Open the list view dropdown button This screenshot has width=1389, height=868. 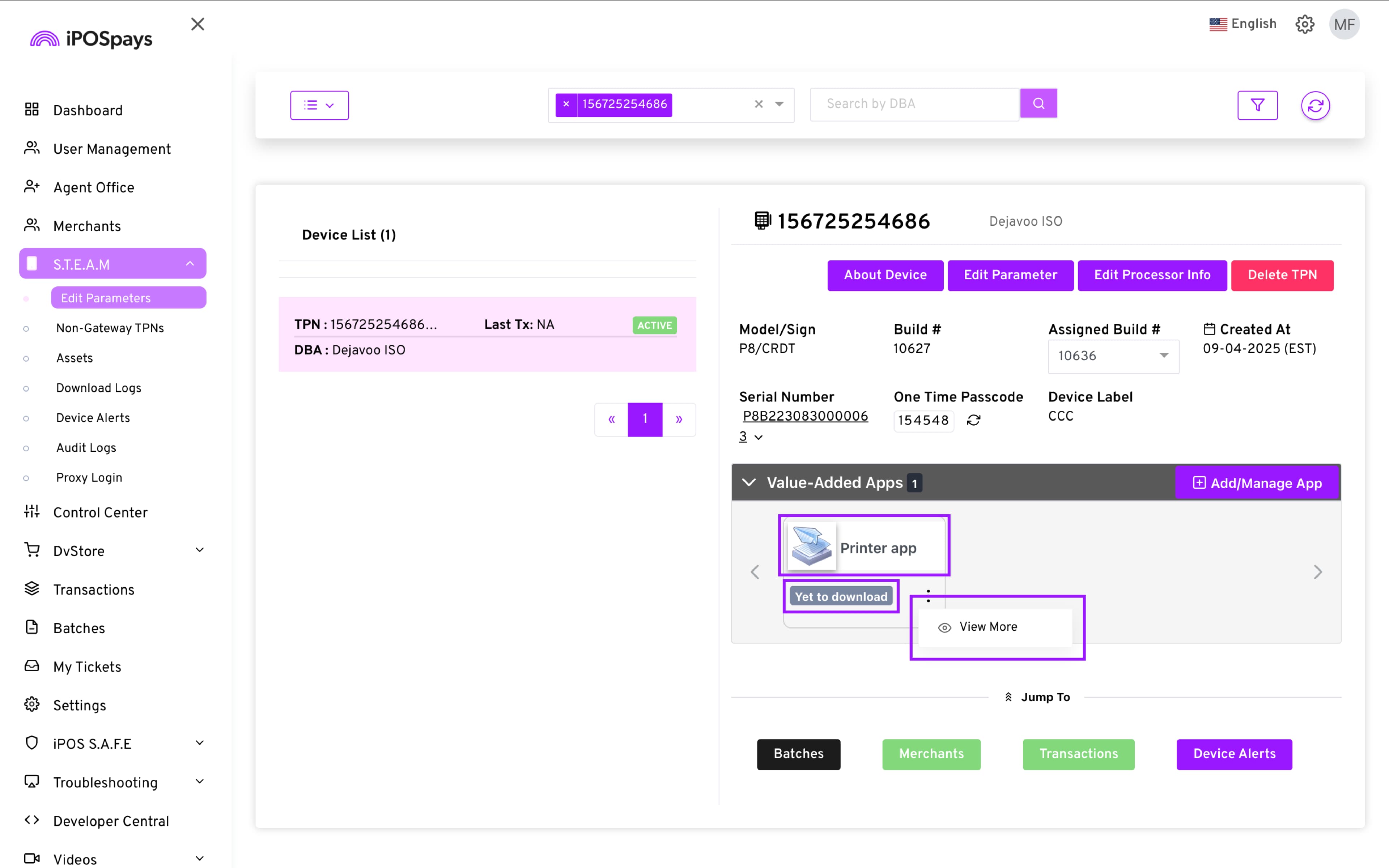click(319, 105)
